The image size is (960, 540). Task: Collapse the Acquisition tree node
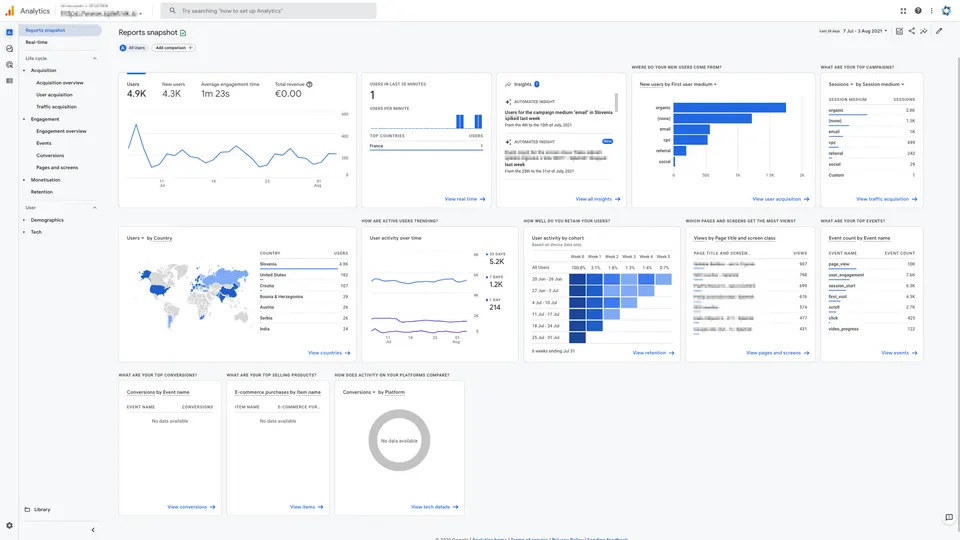pos(24,70)
